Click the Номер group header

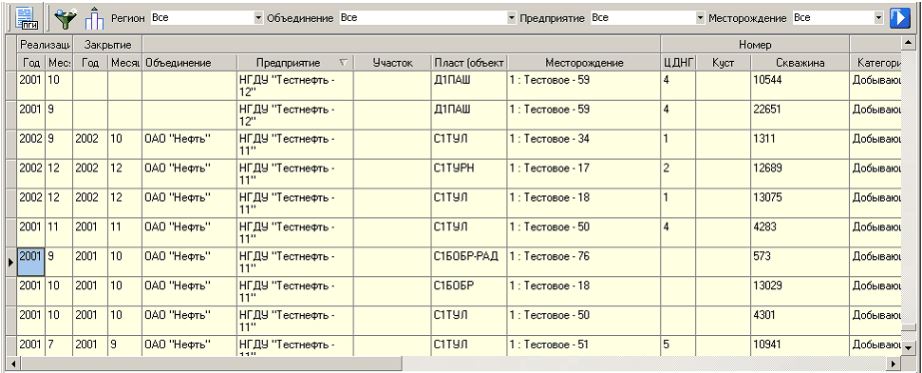pos(755,45)
